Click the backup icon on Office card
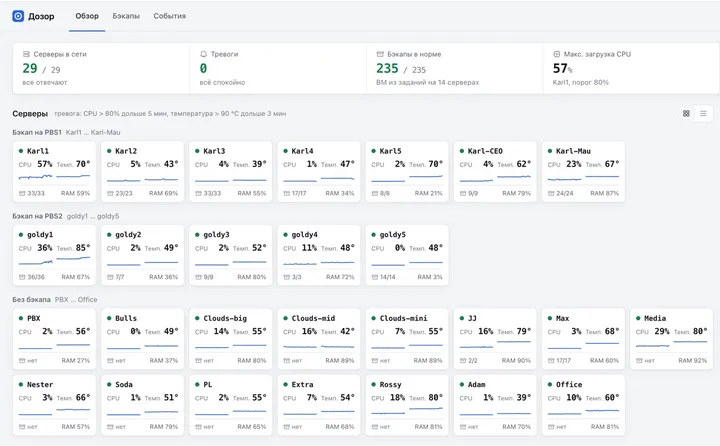720x446 pixels. [551, 427]
